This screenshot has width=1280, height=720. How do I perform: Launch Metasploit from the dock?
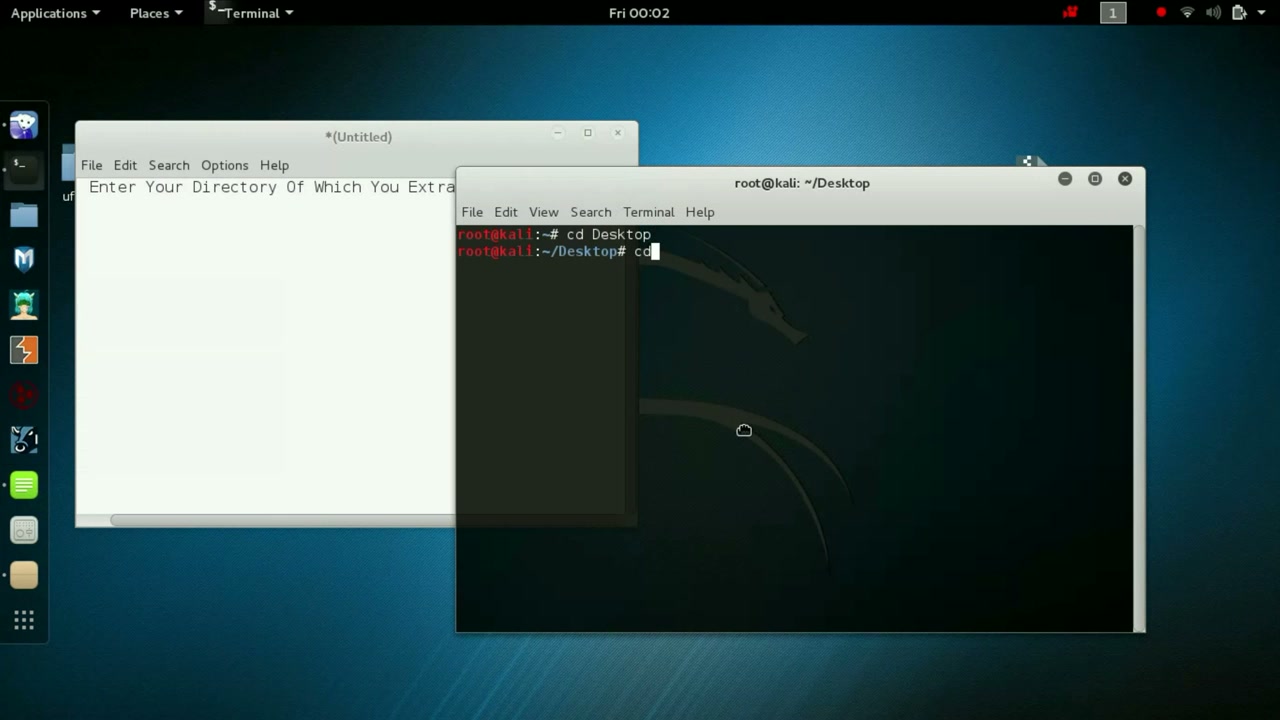click(x=24, y=259)
